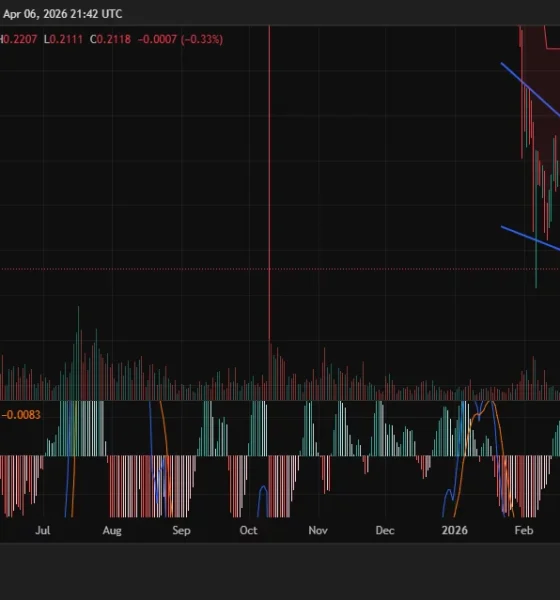Click the Aug label on time axis
This screenshot has width=560, height=600.
tap(112, 530)
